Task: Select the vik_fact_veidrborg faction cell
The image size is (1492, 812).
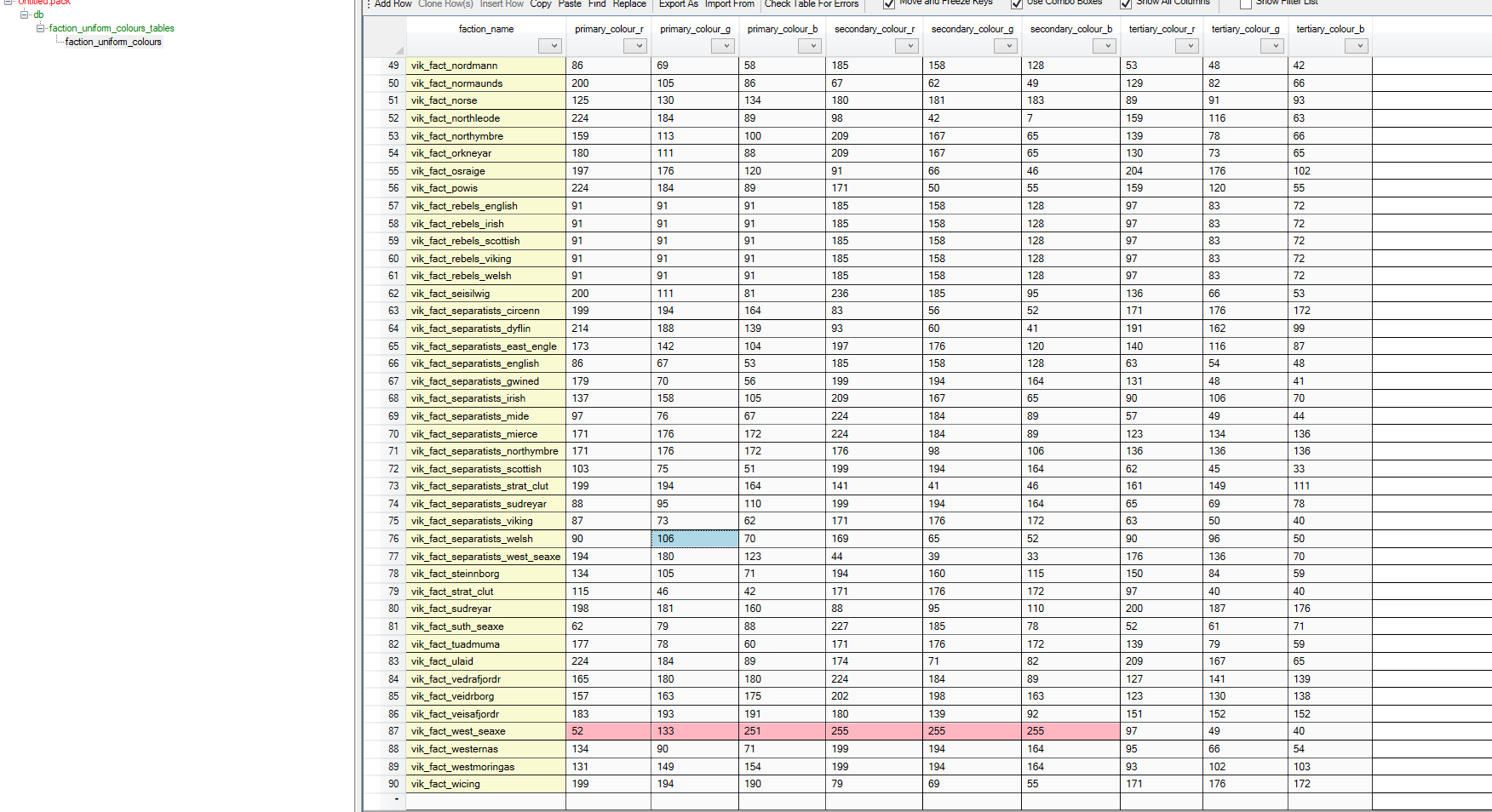Action: click(485, 696)
